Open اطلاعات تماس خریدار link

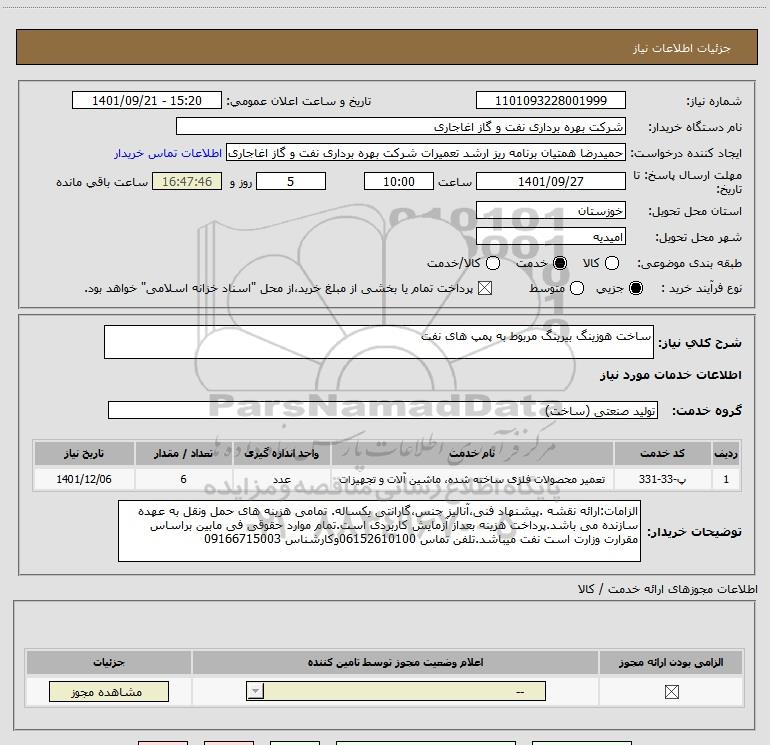point(168,153)
